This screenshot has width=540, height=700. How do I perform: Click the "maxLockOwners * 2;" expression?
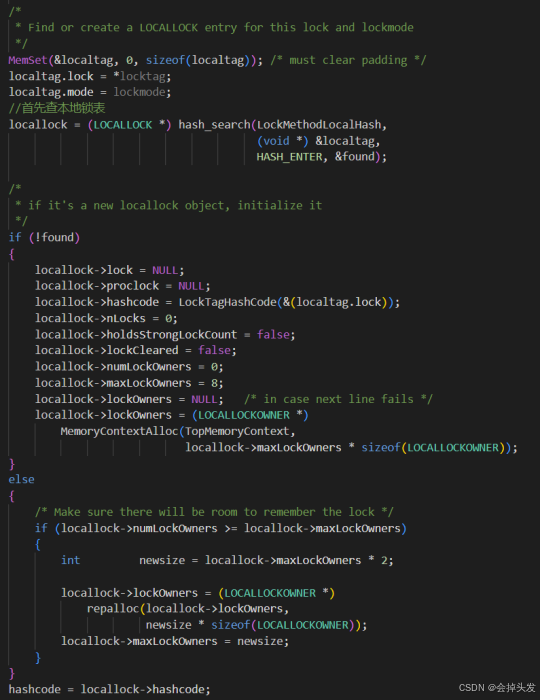tap(335, 560)
